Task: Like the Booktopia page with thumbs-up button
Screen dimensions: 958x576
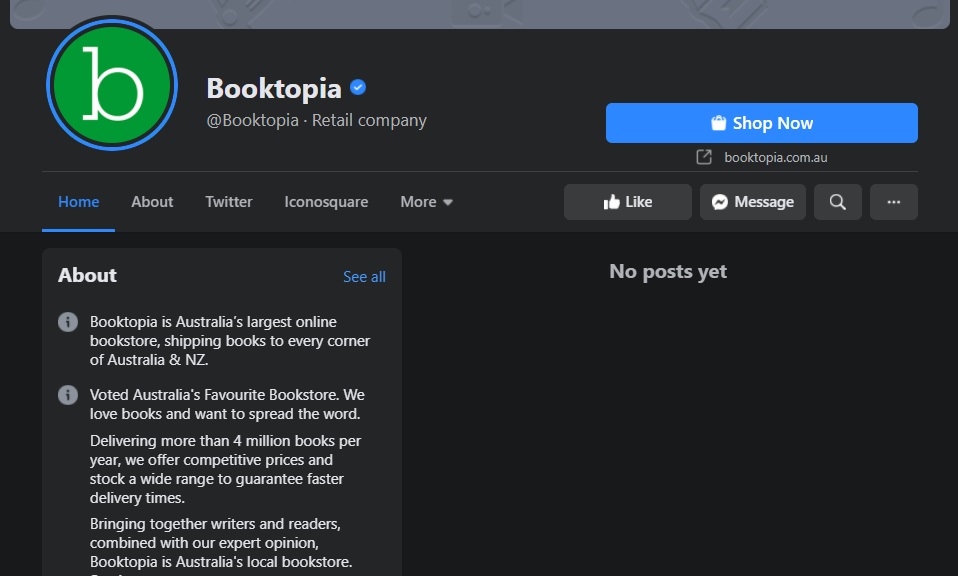Action: click(x=627, y=202)
